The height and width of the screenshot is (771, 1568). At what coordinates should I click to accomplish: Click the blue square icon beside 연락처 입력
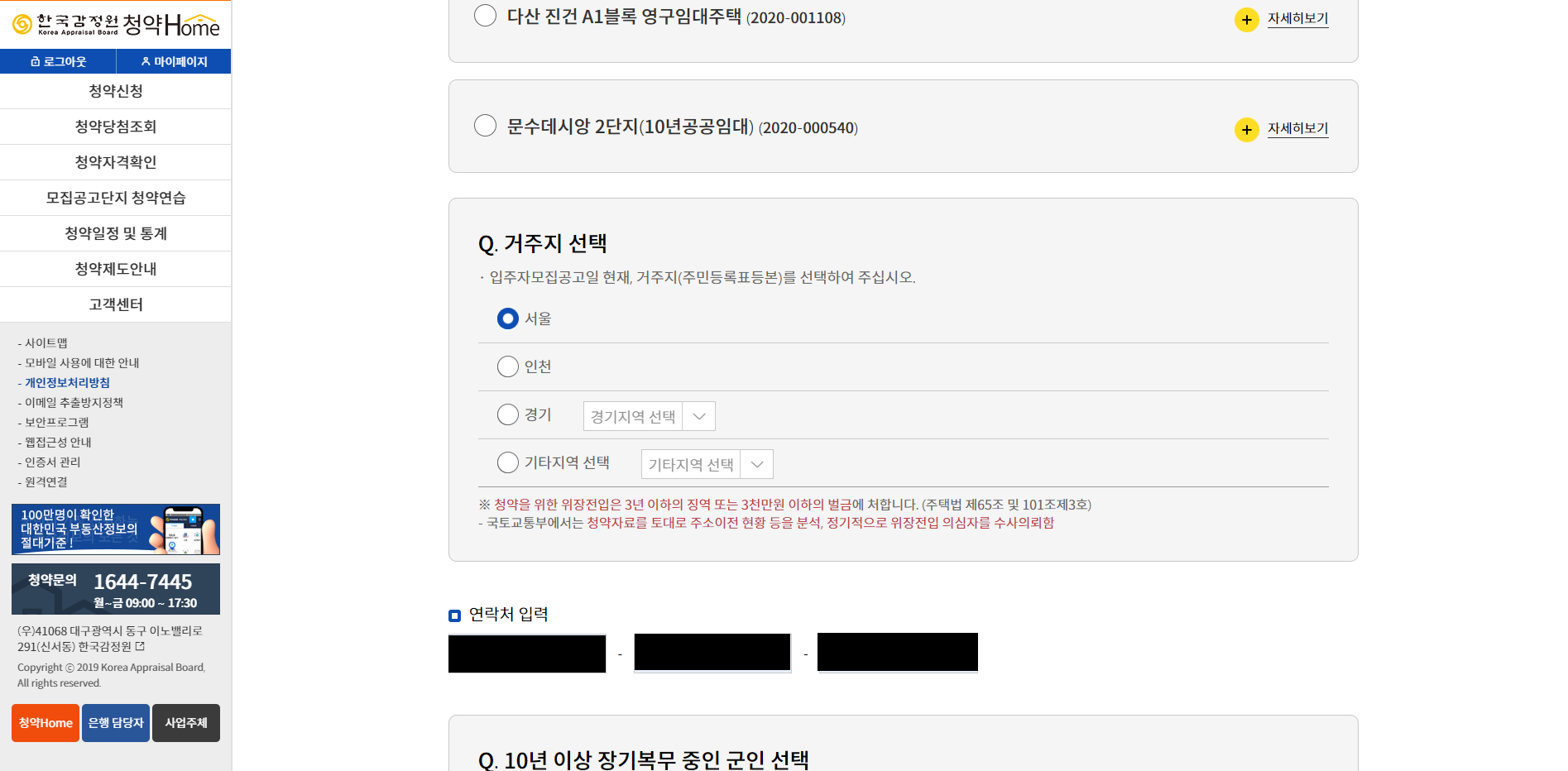(x=453, y=615)
